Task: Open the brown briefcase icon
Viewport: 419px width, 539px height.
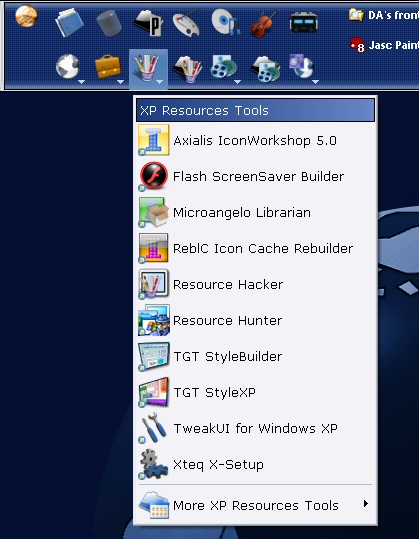Action: pos(108,66)
